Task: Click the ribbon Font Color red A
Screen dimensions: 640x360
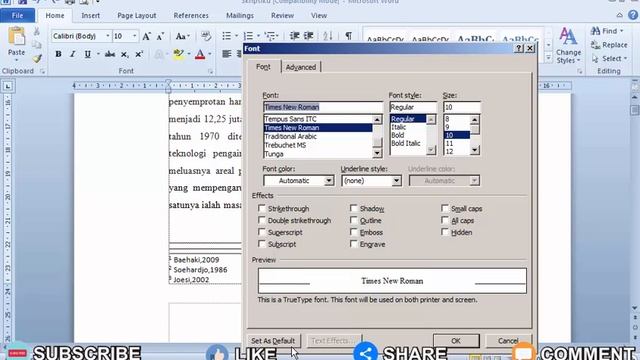Action: pos(200,54)
